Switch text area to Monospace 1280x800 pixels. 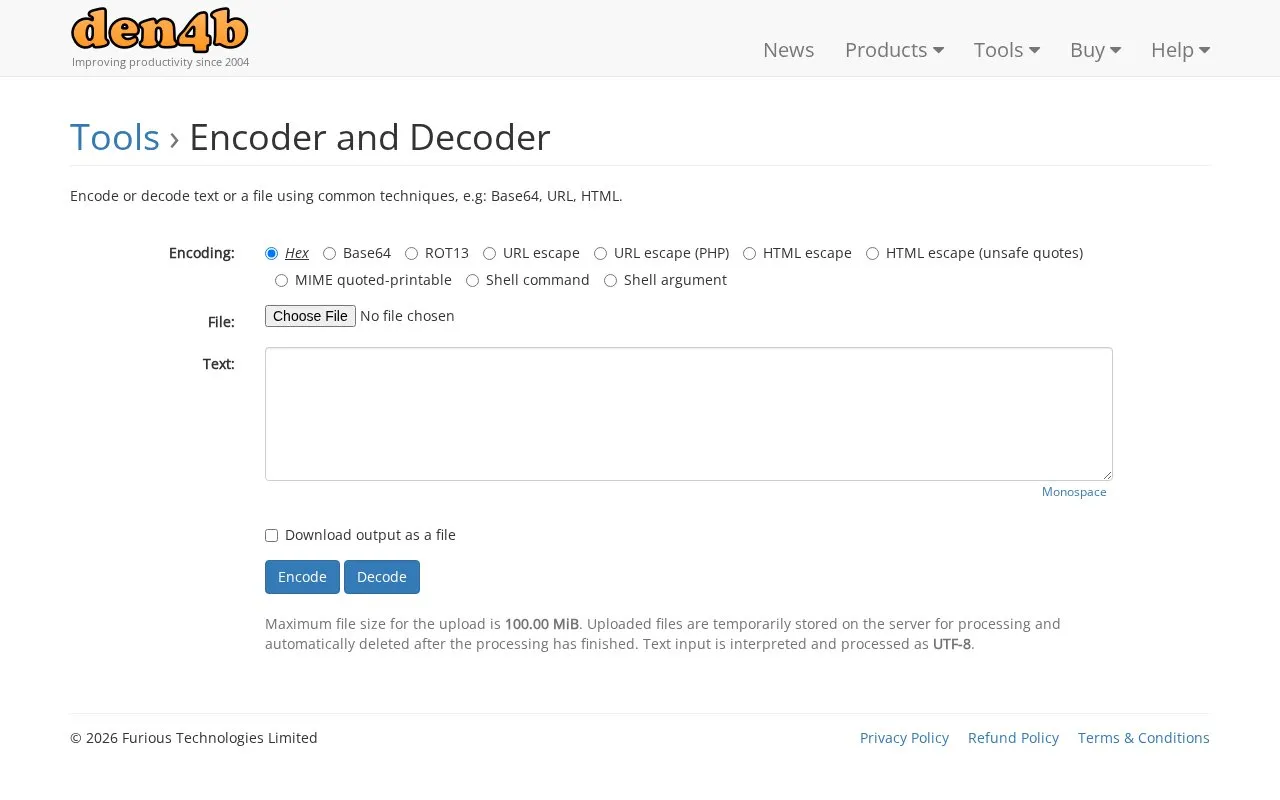(x=1074, y=492)
